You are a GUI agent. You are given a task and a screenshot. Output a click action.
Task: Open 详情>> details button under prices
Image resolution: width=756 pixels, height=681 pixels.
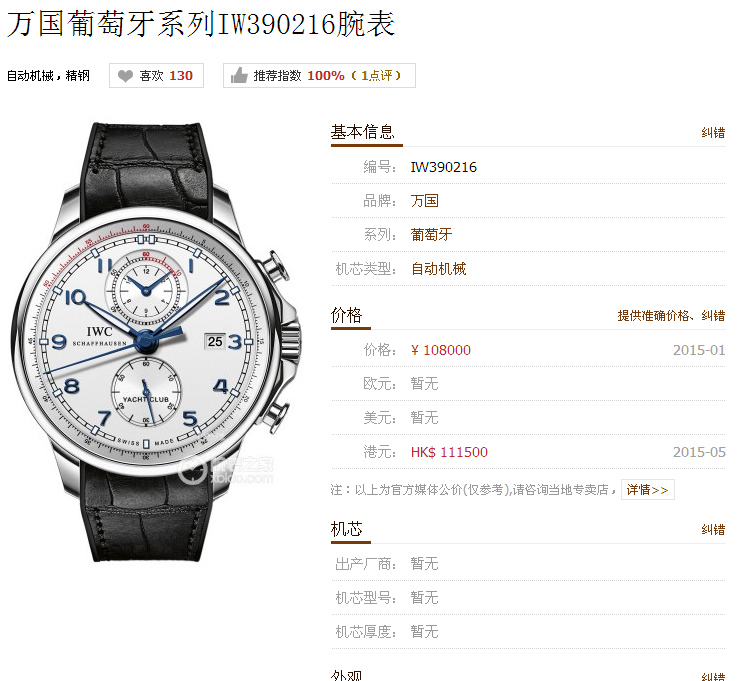point(648,490)
